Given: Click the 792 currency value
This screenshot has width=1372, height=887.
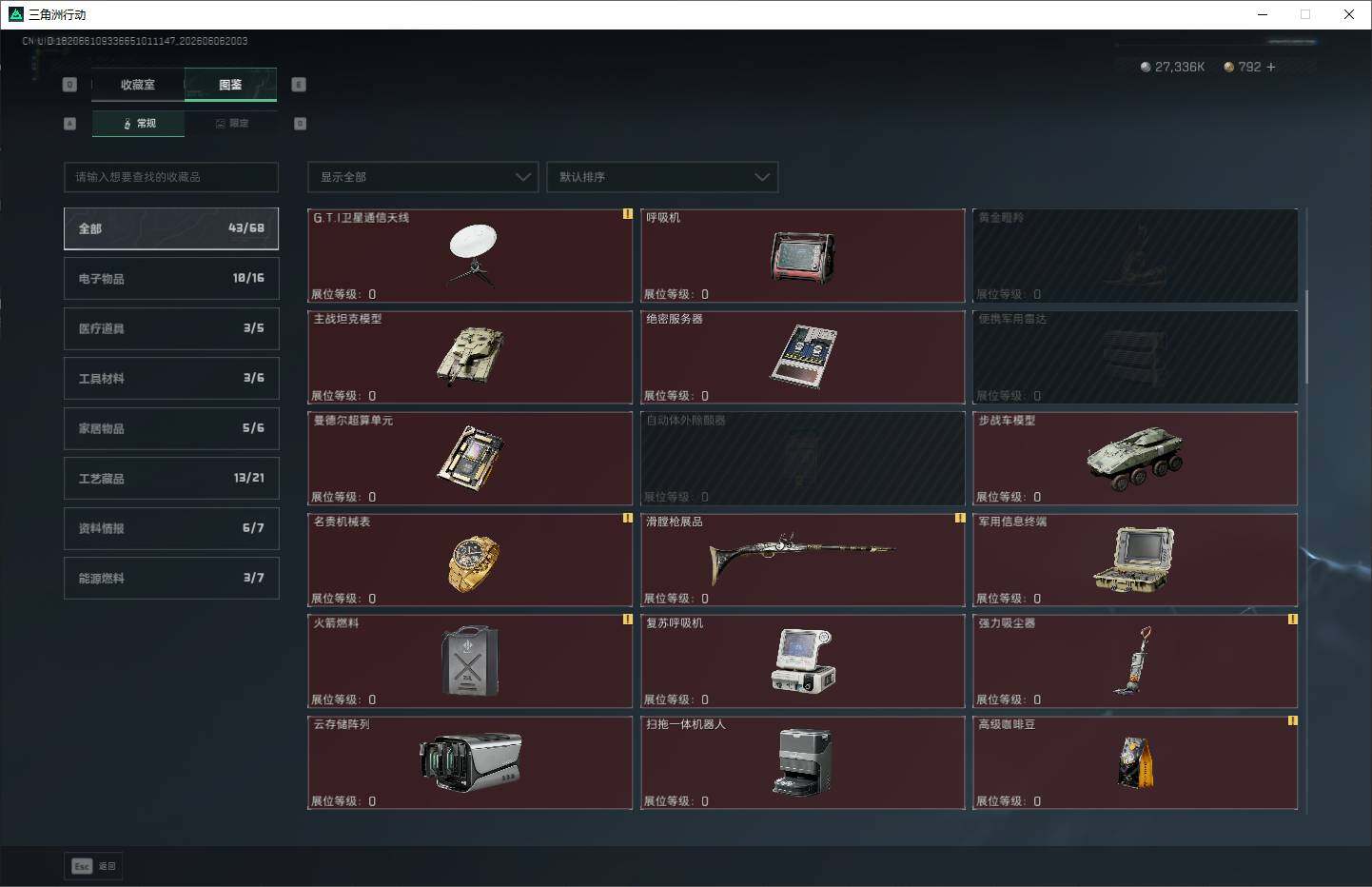Looking at the screenshot, I should tap(1249, 67).
